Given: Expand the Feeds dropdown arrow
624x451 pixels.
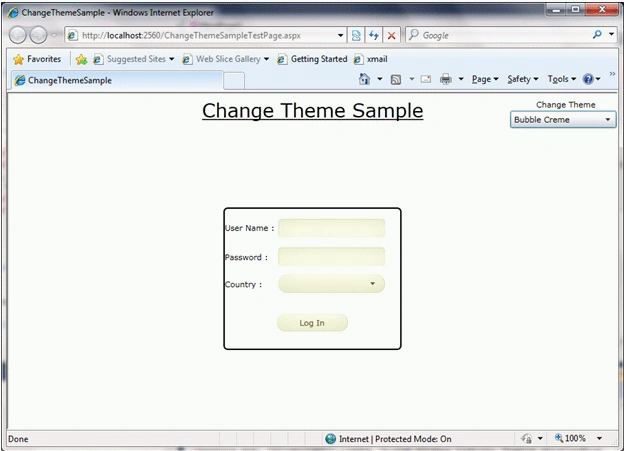Looking at the screenshot, I should coord(411,79).
